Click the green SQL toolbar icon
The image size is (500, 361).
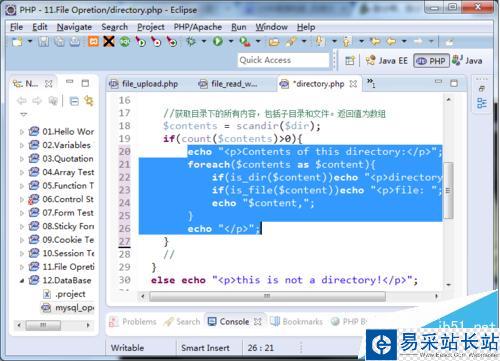tap(125, 42)
